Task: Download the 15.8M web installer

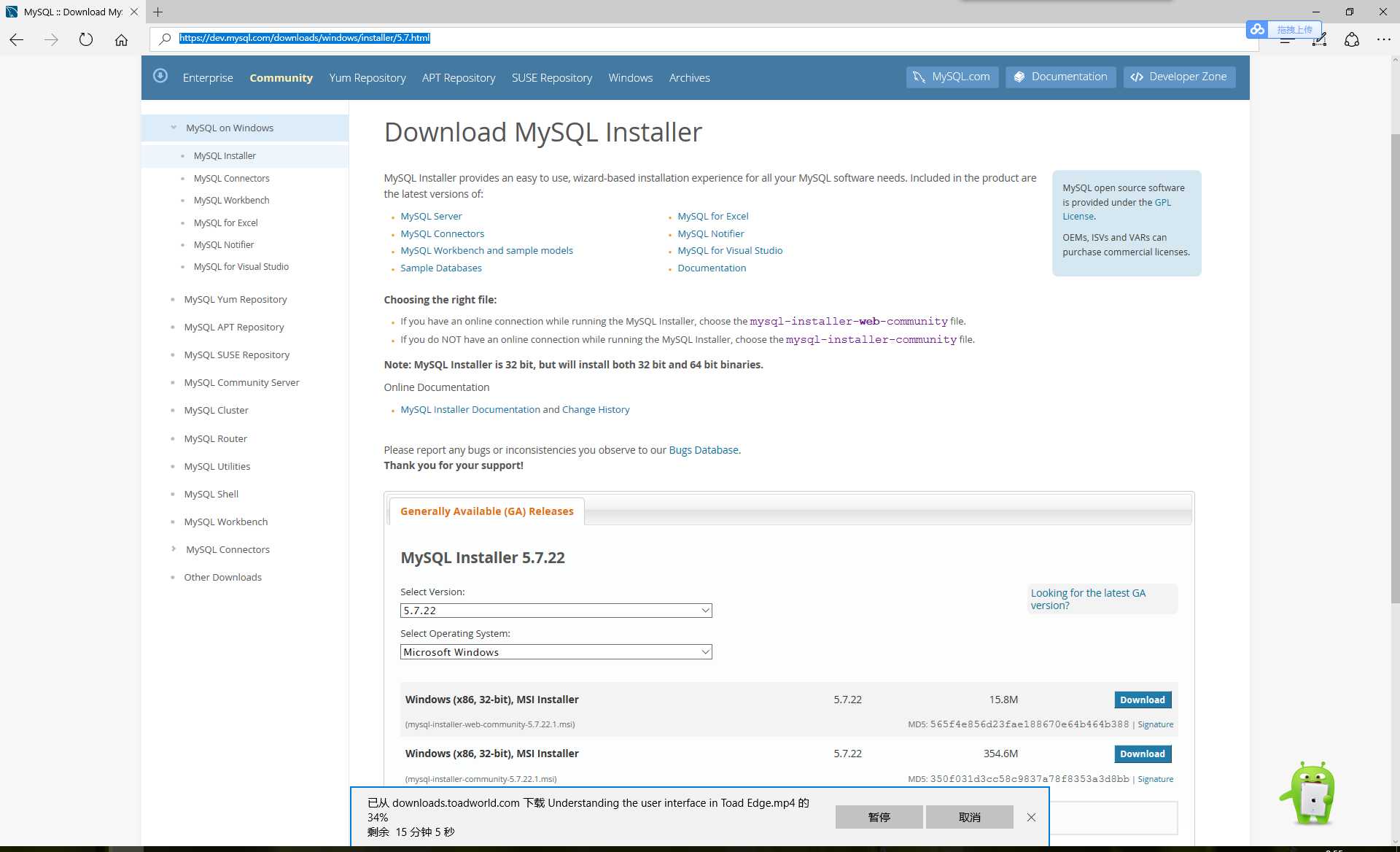Action: [1143, 699]
